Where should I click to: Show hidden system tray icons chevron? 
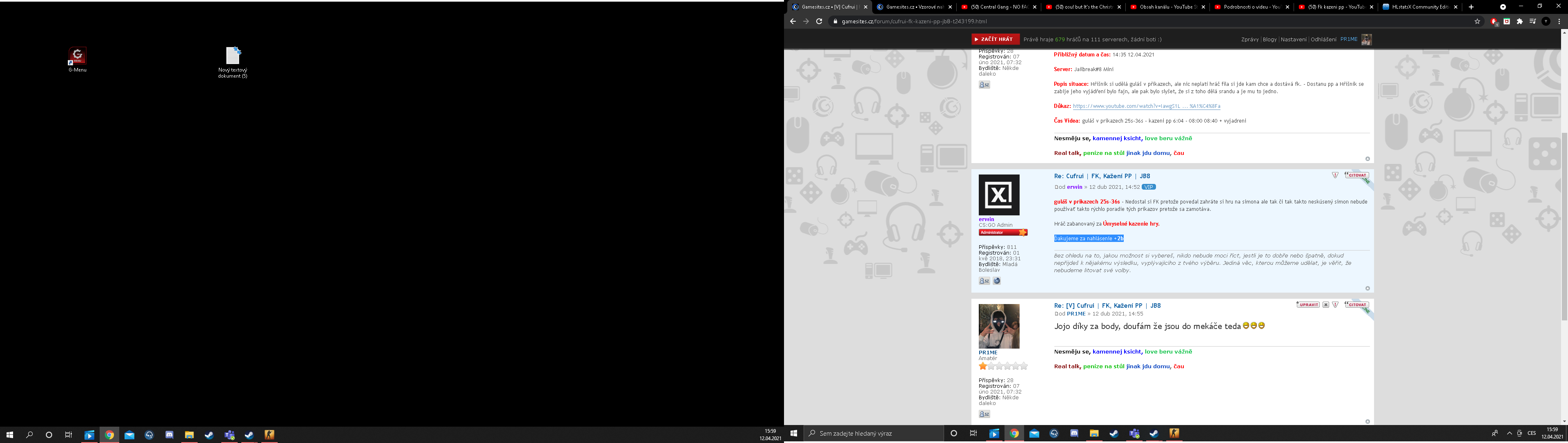click(x=1510, y=433)
